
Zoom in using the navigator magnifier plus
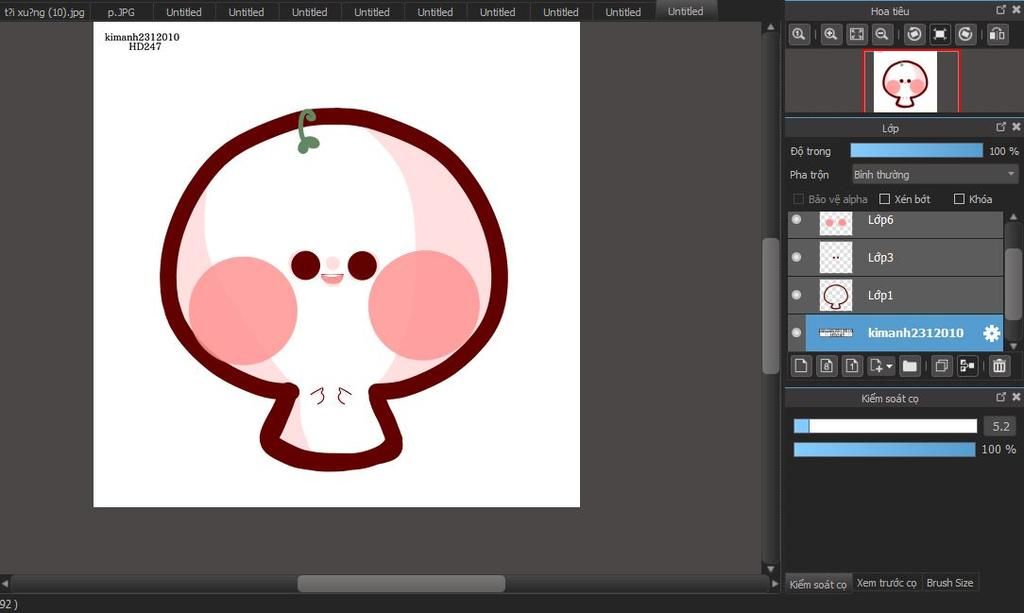[831, 35]
